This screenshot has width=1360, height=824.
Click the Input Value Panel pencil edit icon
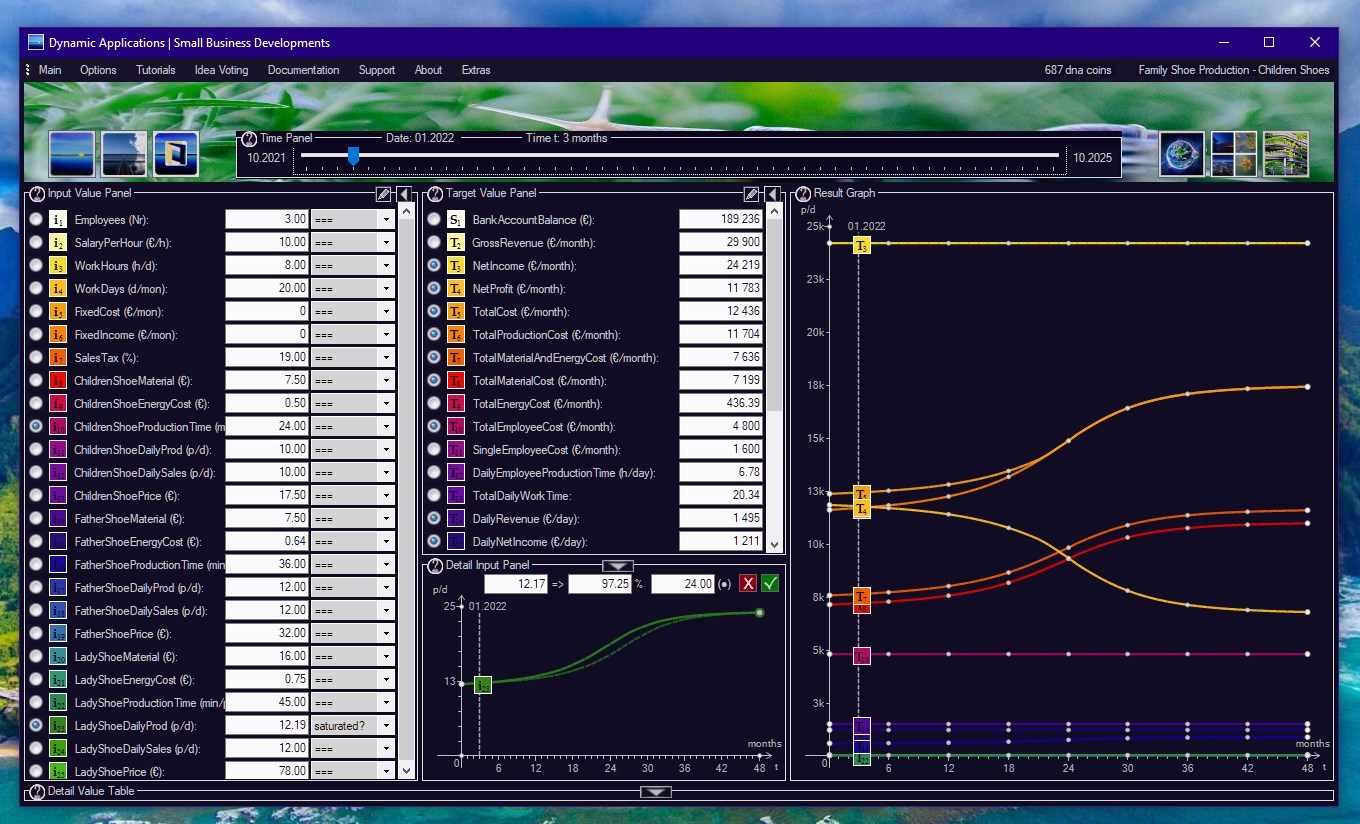pos(383,194)
